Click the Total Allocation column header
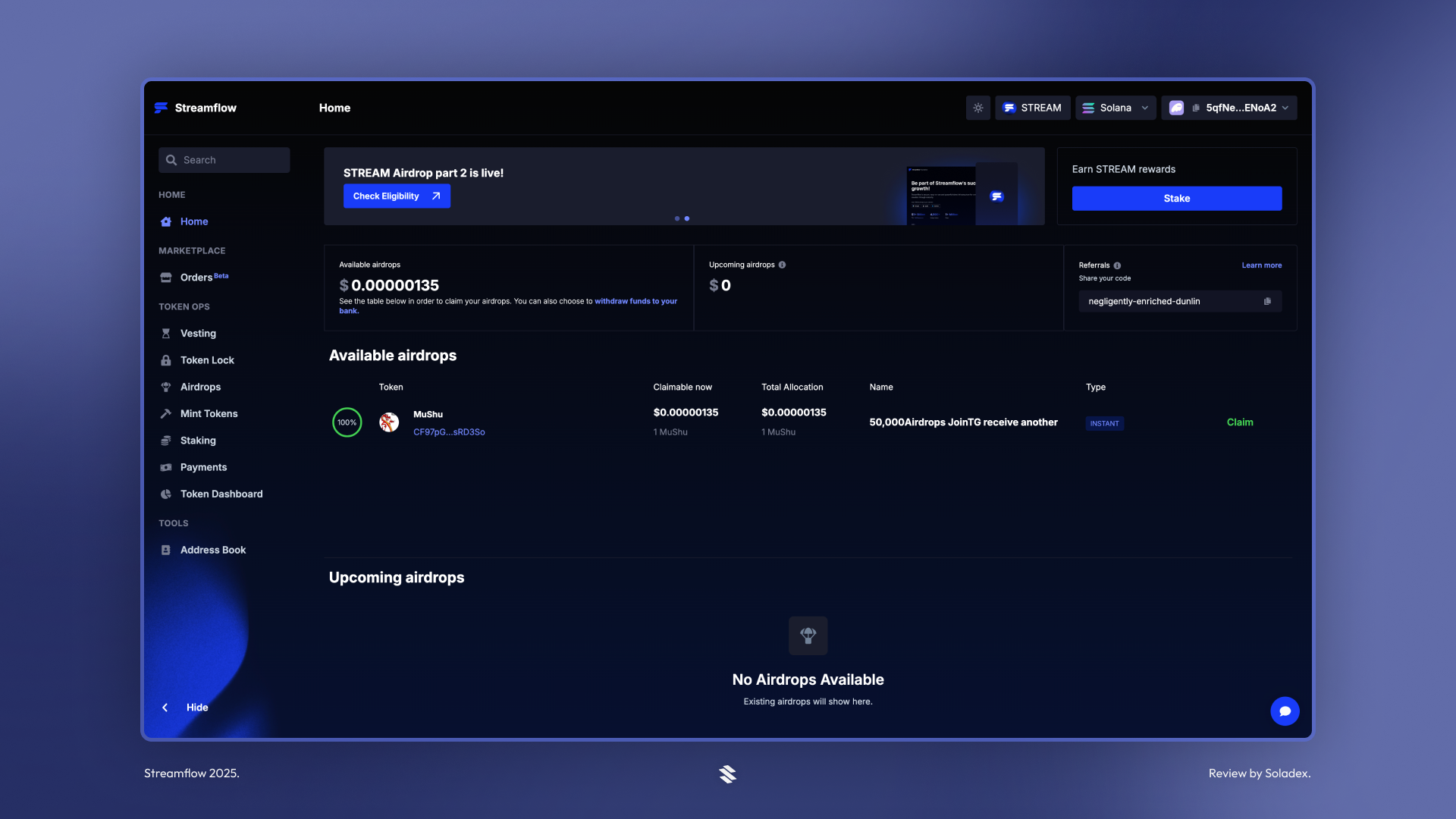Screen dimensions: 1456x819 792,387
